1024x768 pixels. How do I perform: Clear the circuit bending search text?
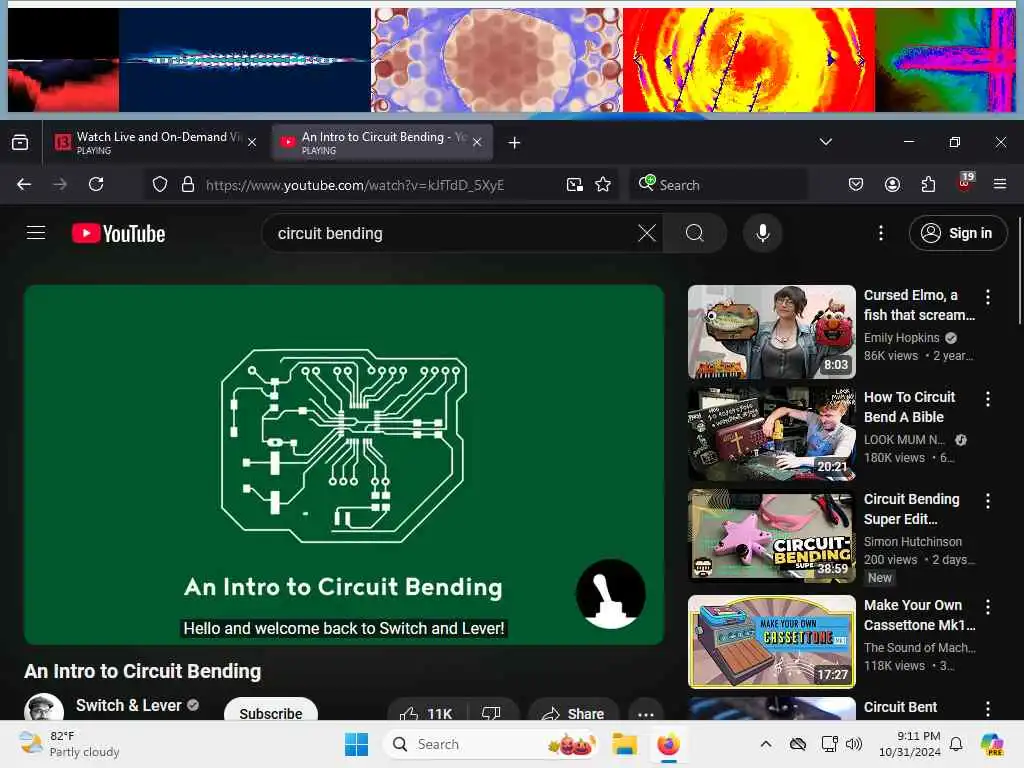(x=647, y=233)
